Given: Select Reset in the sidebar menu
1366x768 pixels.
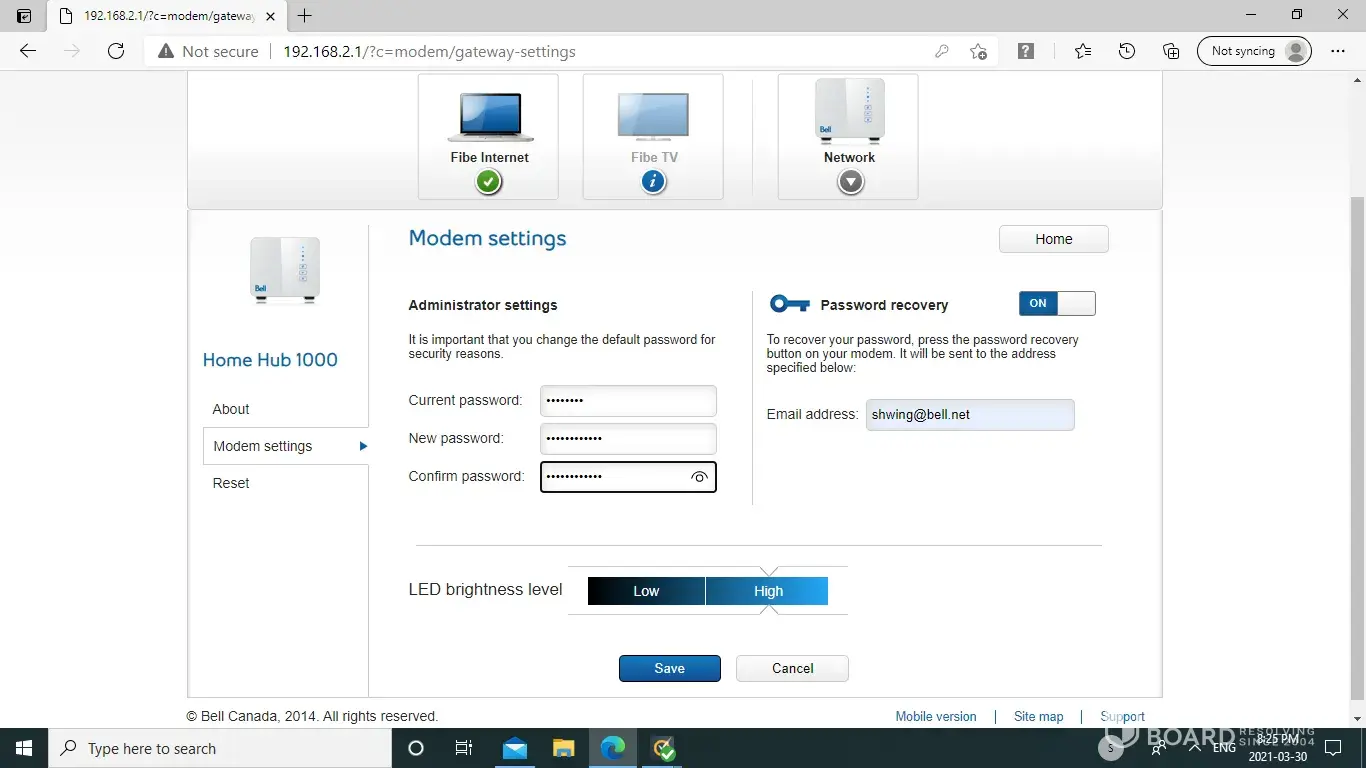Looking at the screenshot, I should (231, 483).
